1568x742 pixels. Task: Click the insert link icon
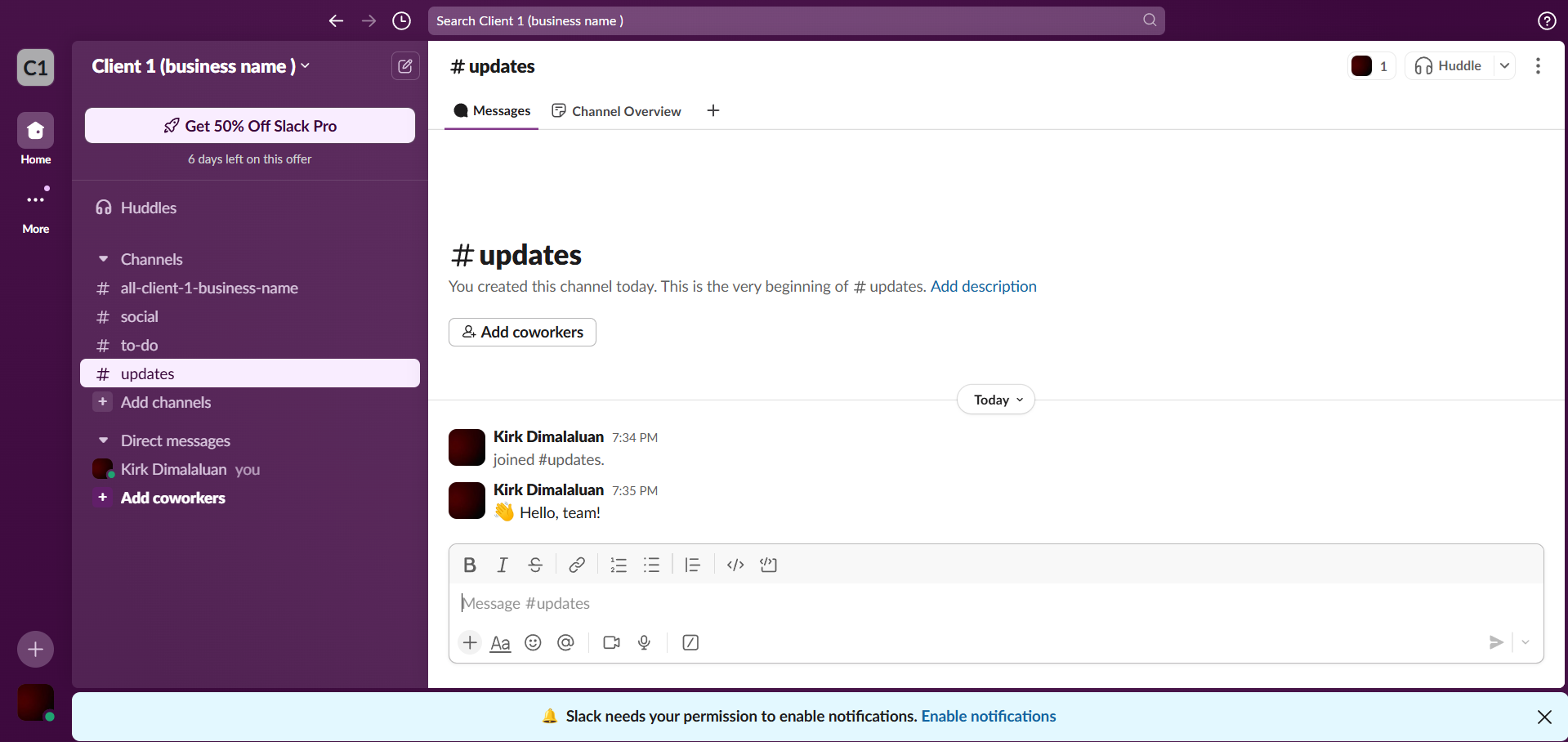click(x=577, y=565)
